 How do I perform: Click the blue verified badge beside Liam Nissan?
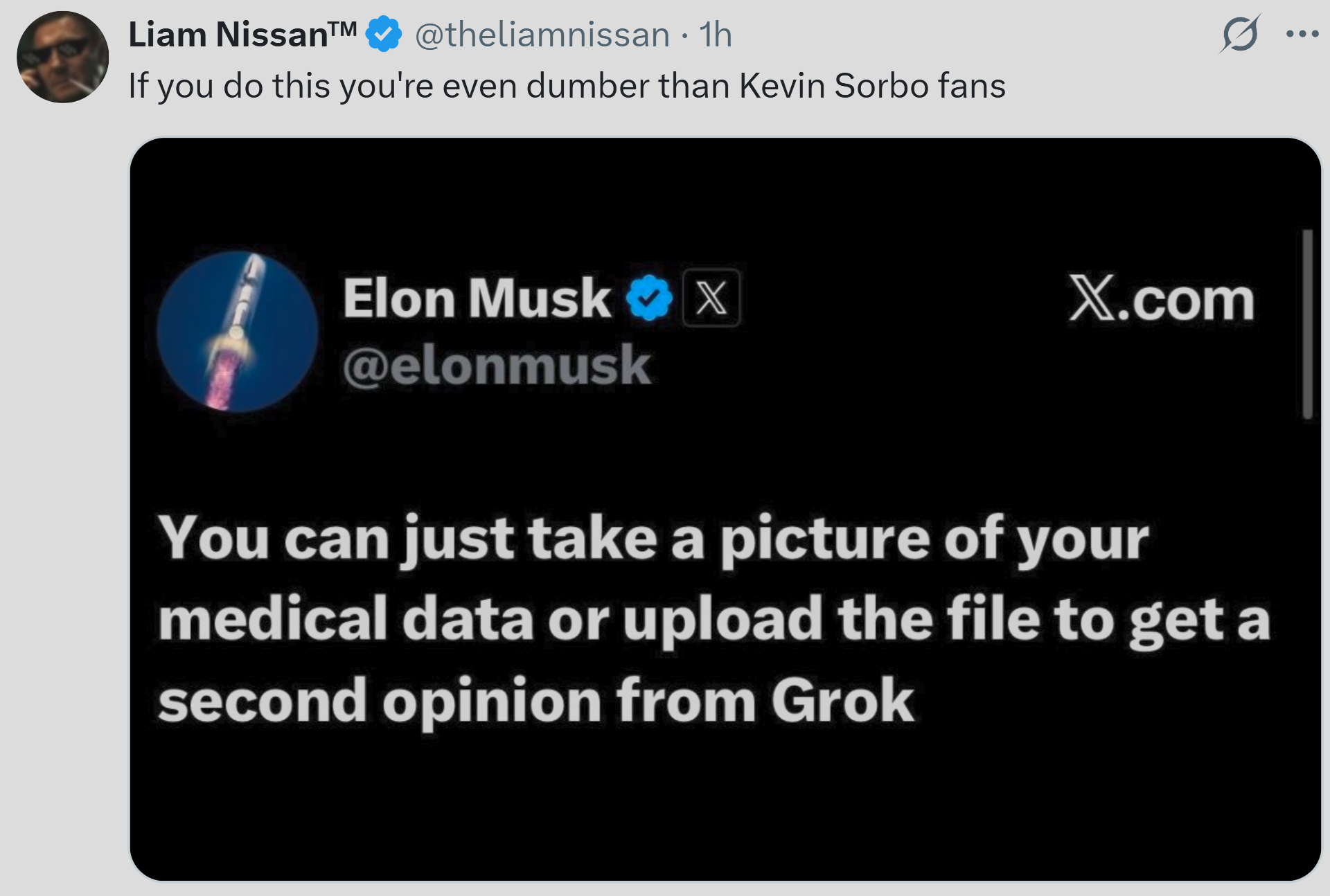384,35
